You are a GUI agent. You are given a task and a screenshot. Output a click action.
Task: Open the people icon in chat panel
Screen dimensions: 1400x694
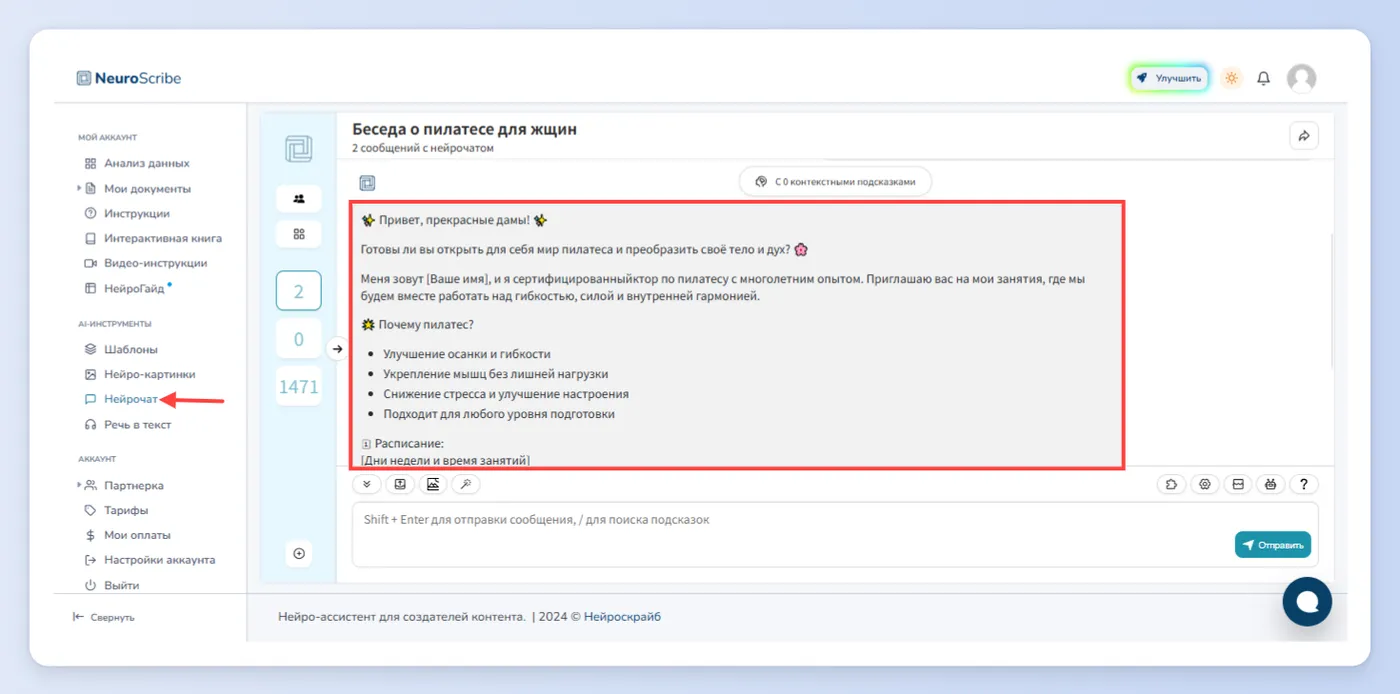click(299, 198)
